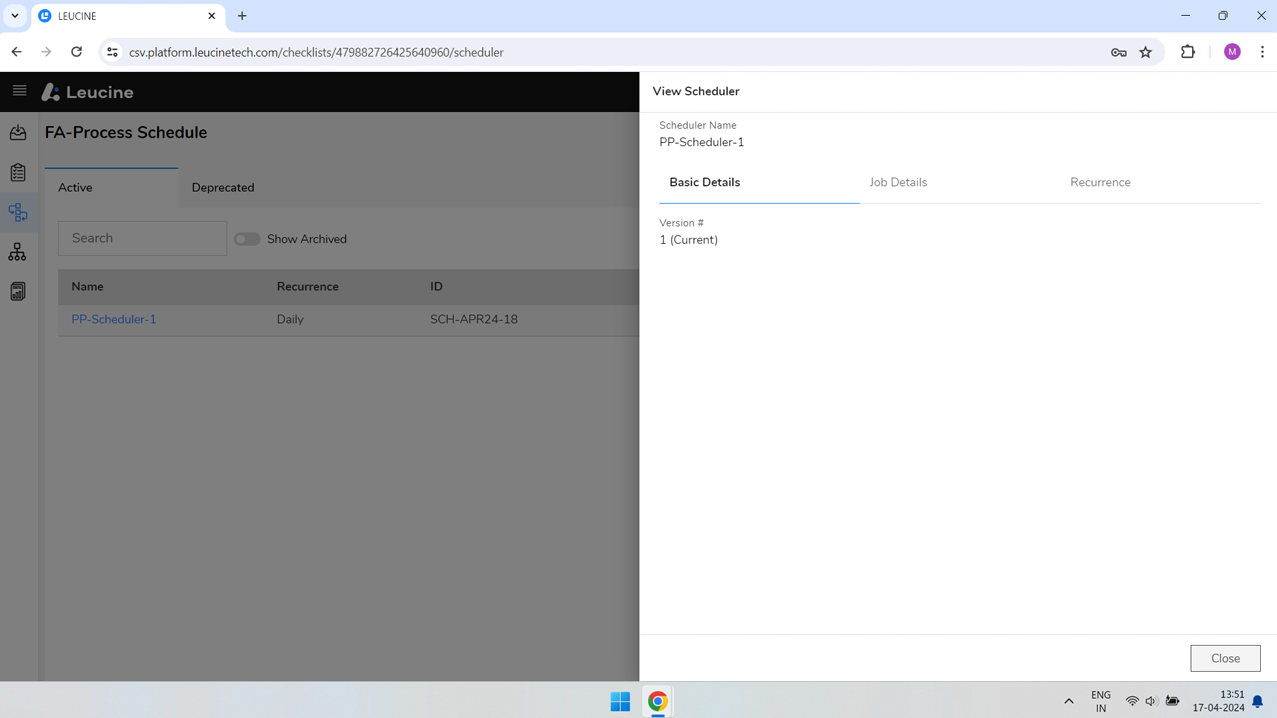Click the Search input field
Viewport: 1277px width, 718px height.
click(x=142, y=238)
